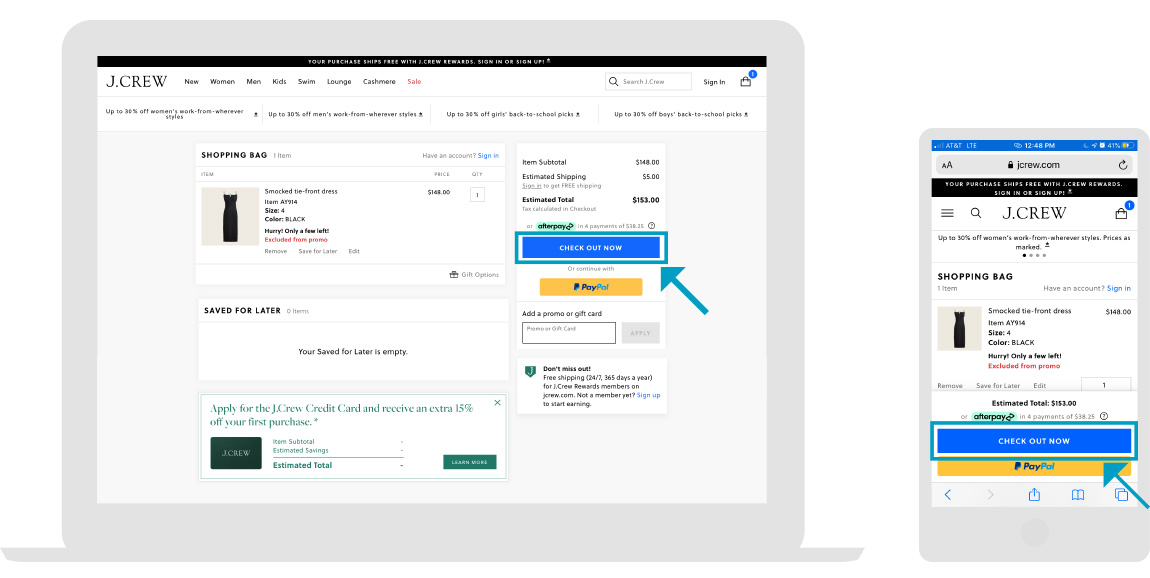The width and height of the screenshot is (1150, 578).
Task: Click LEARN MORE on the credit card banner
Action: [469, 462]
